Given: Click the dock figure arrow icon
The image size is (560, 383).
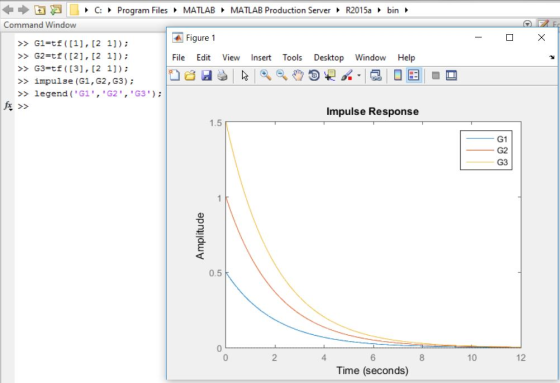Looking at the screenshot, I should pyautogui.click(x=551, y=57).
